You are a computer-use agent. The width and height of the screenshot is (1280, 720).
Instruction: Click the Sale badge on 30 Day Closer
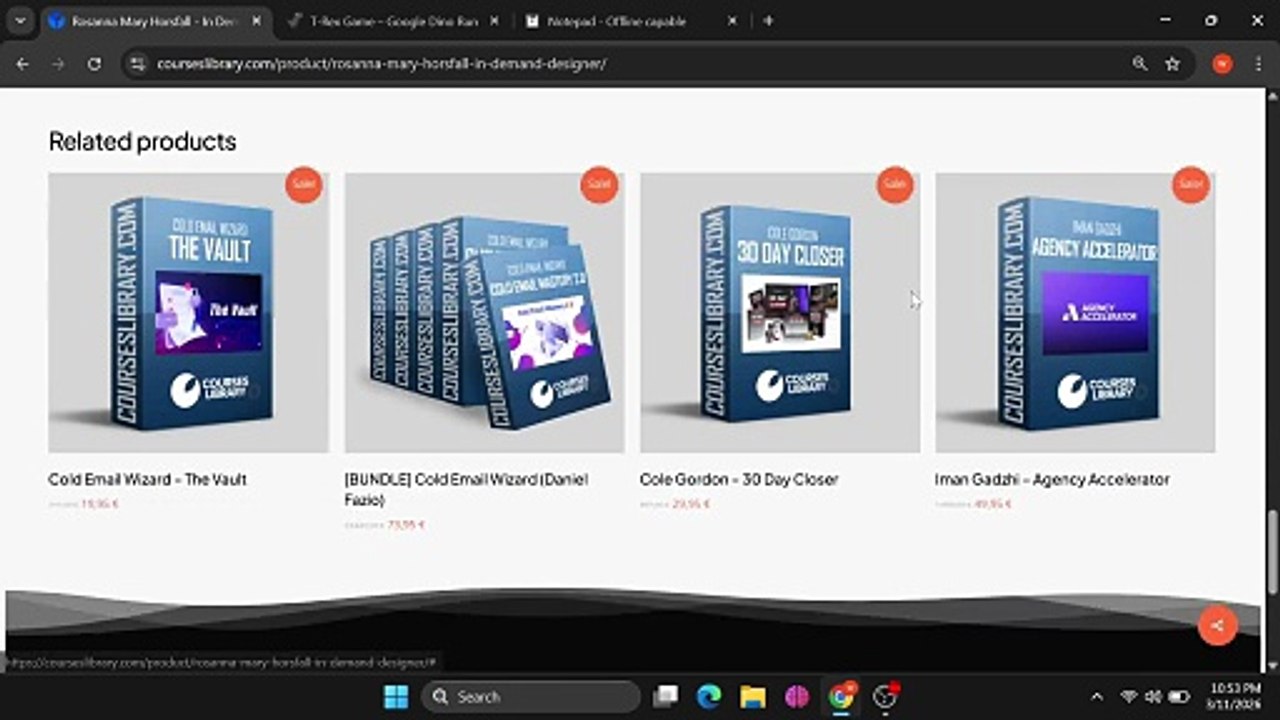[895, 184]
